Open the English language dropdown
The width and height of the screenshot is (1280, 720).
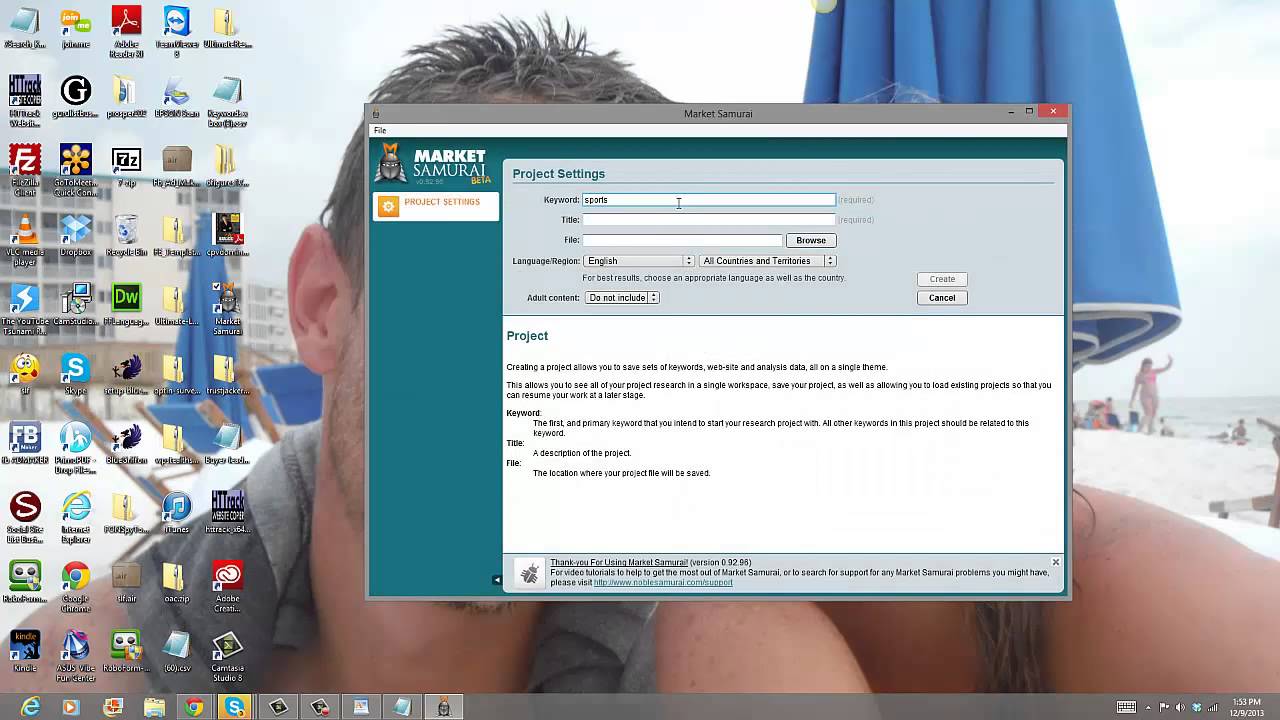[x=639, y=261]
